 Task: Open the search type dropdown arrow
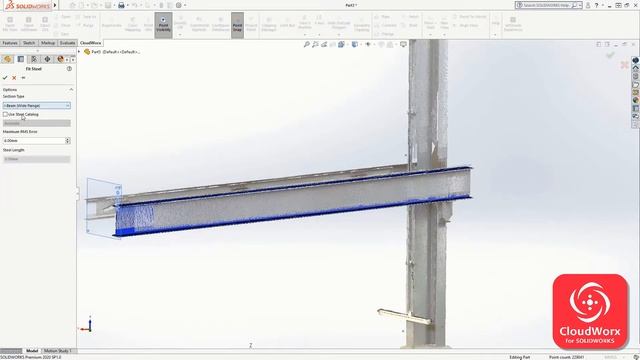(580, 5)
